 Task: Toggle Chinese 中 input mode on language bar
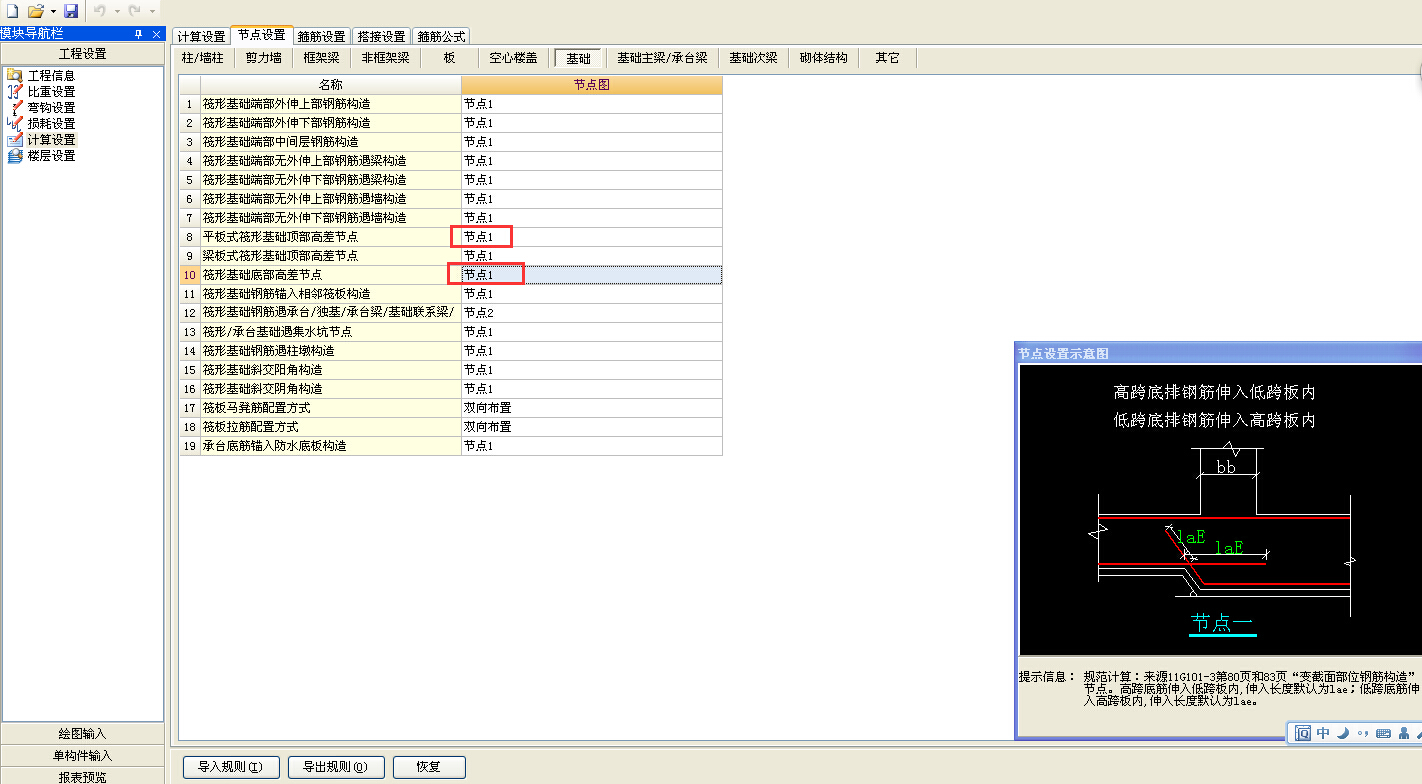(1323, 733)
